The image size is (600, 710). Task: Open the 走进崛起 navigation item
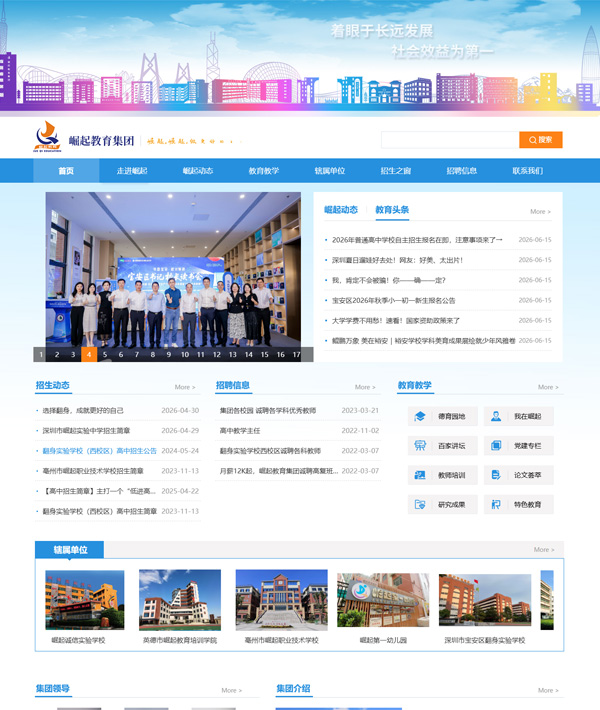pyautogui.click(x=132, y=171)
